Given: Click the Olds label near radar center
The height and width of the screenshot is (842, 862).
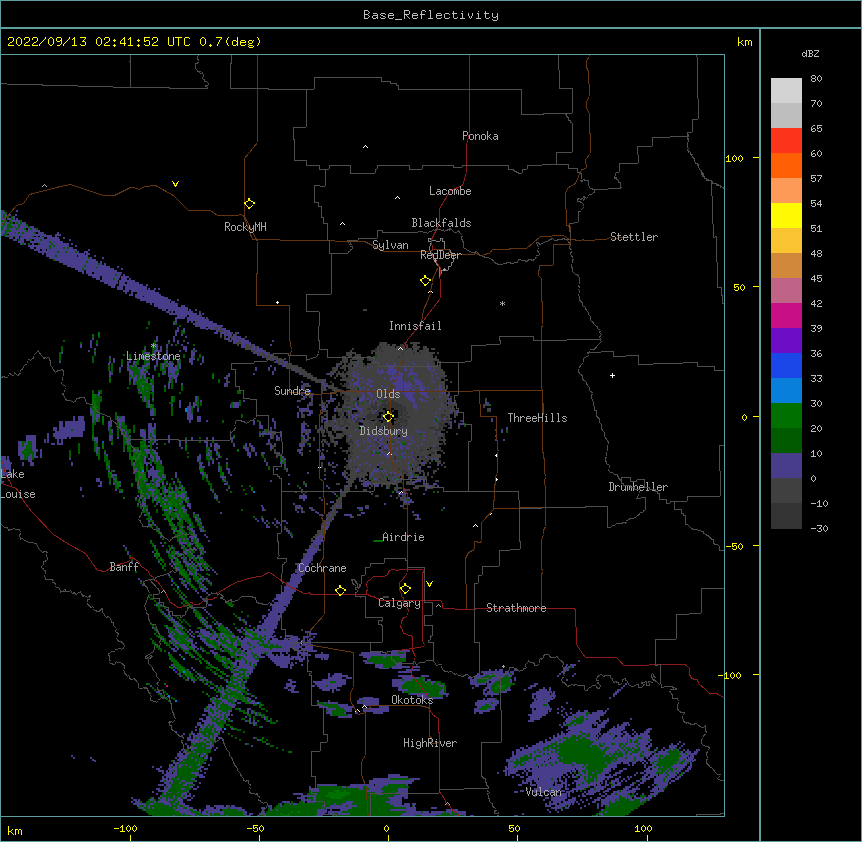Looking at the screenshot, I should (388, 394).
